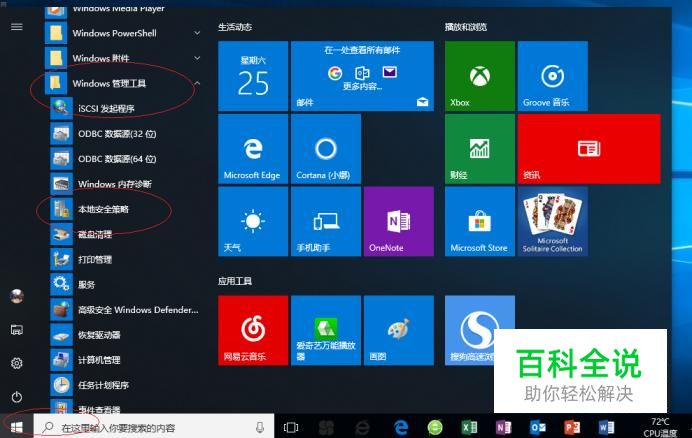Open ODBC 数据源(64 位)
Viewport: 692px width, 438px height.
click(125, 159)
